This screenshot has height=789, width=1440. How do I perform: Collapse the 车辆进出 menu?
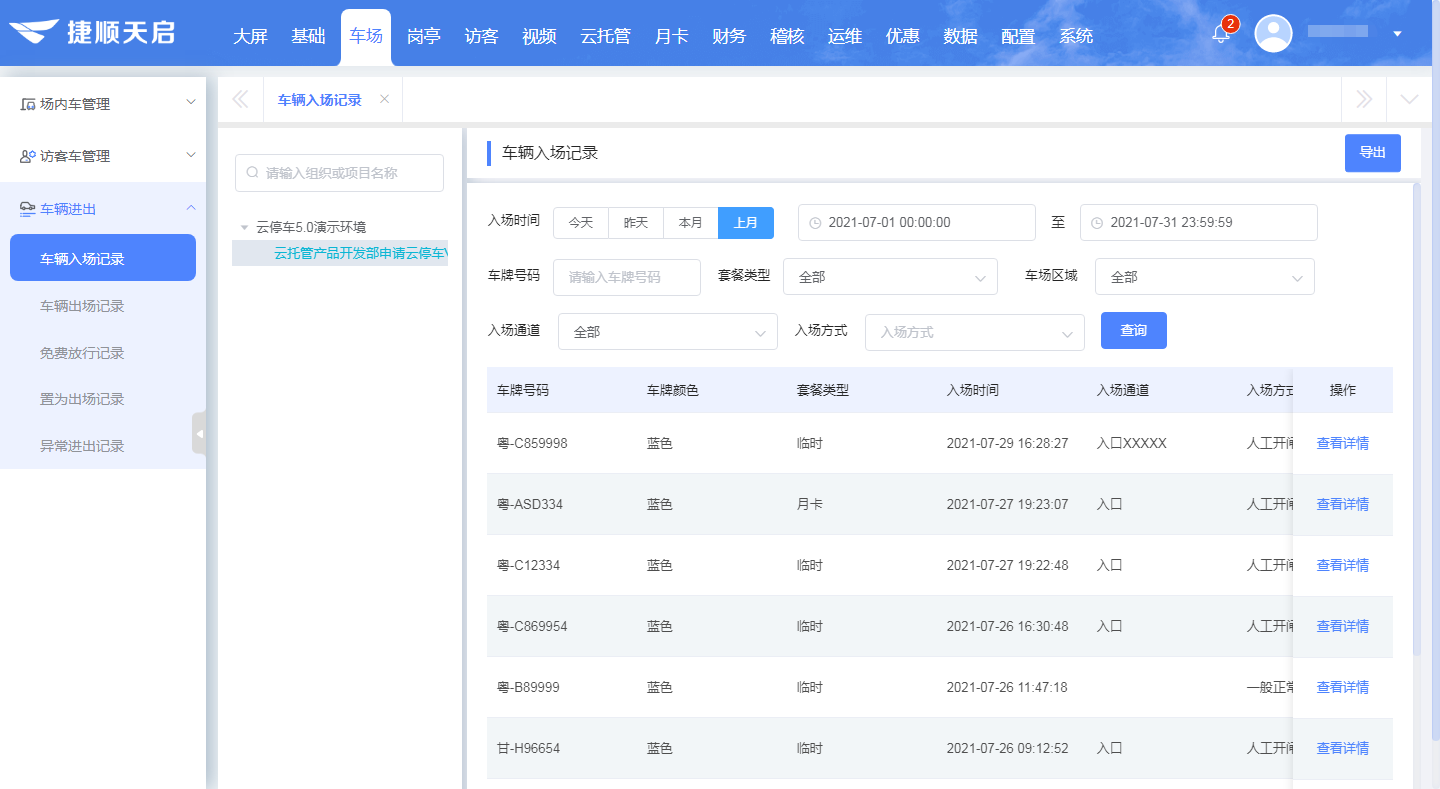pos(191,207)
